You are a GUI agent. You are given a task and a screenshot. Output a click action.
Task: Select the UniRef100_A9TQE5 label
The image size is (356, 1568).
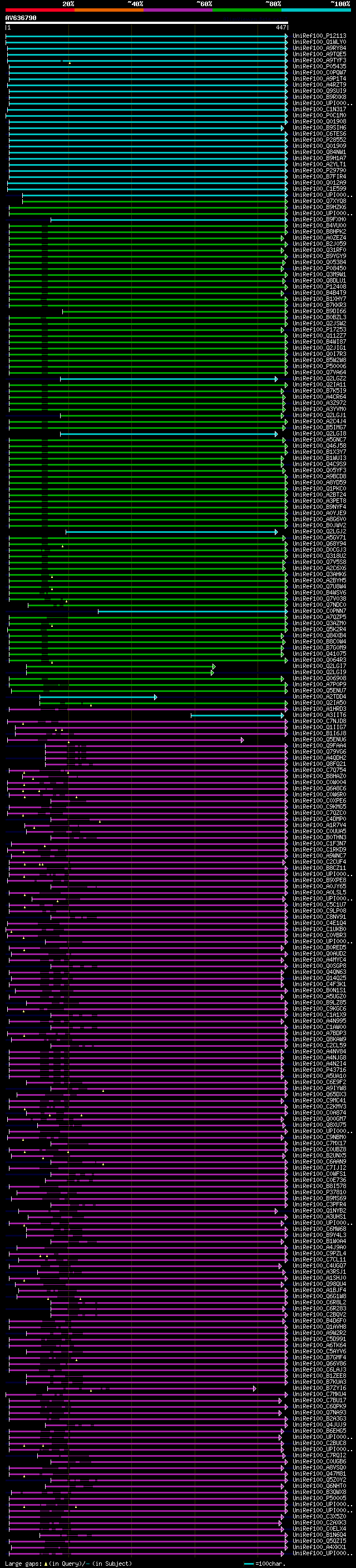pos(319,54)
